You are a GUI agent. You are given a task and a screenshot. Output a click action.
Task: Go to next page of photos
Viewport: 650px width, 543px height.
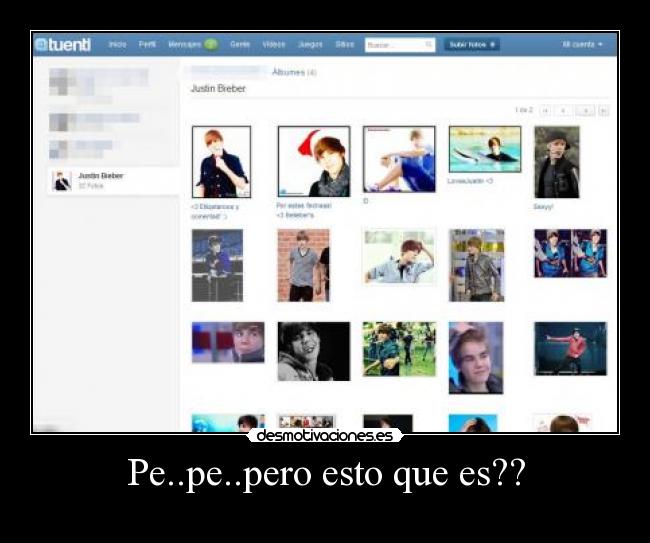pos(585,111)
